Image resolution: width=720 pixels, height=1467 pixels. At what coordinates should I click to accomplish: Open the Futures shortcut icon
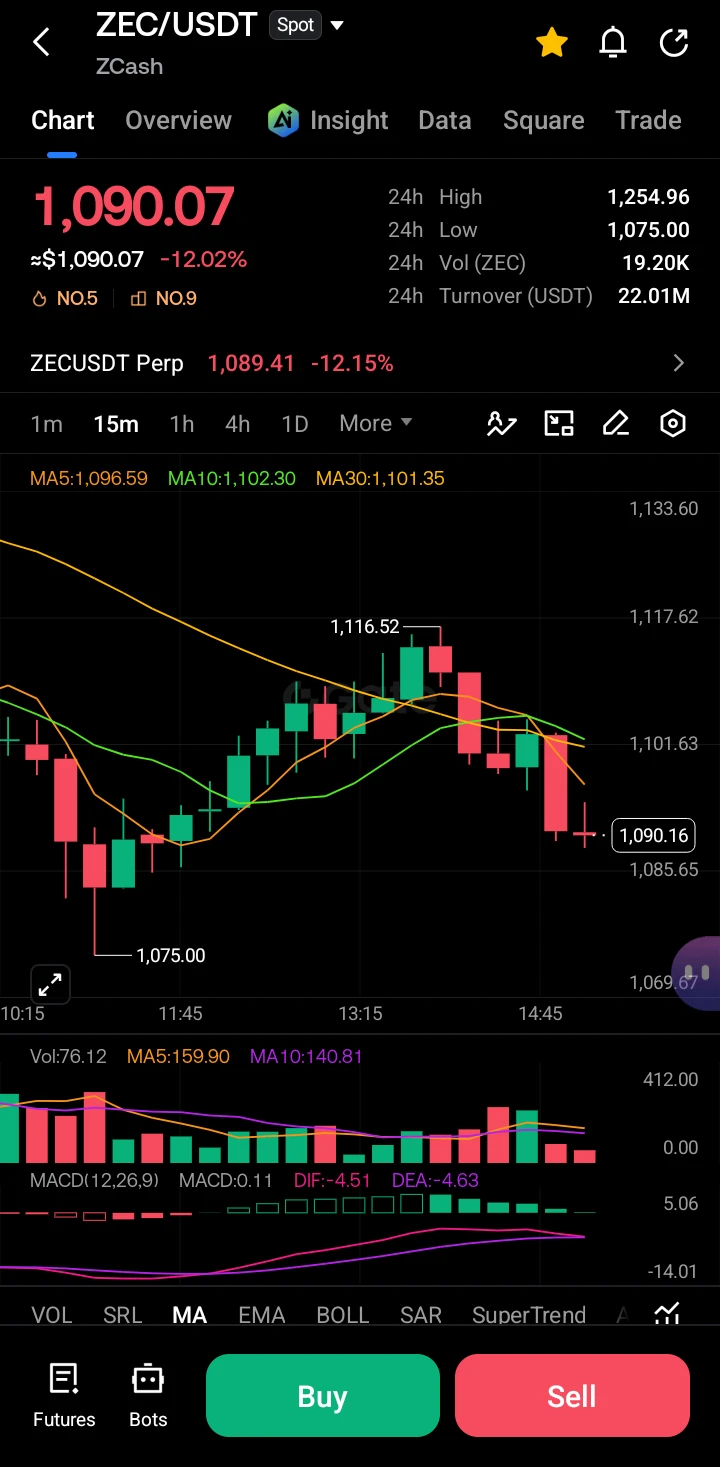tap(64, 1395)
